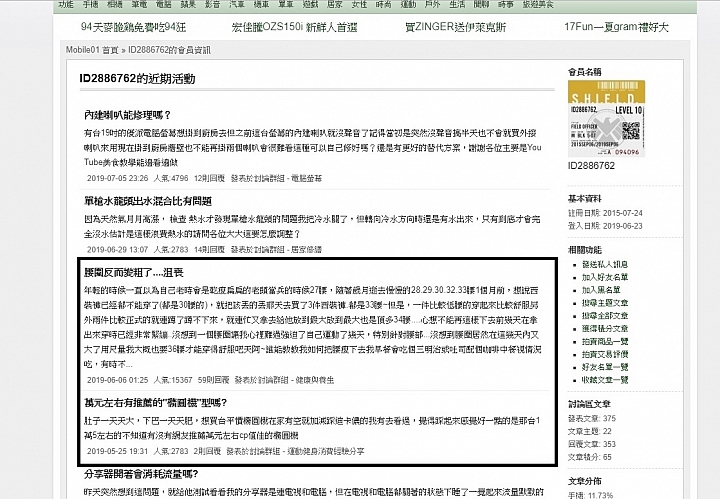This screenshot has width=720, height=499.
Task: Open the 居家修繕 discussion group link
Action: click(307, 249)
